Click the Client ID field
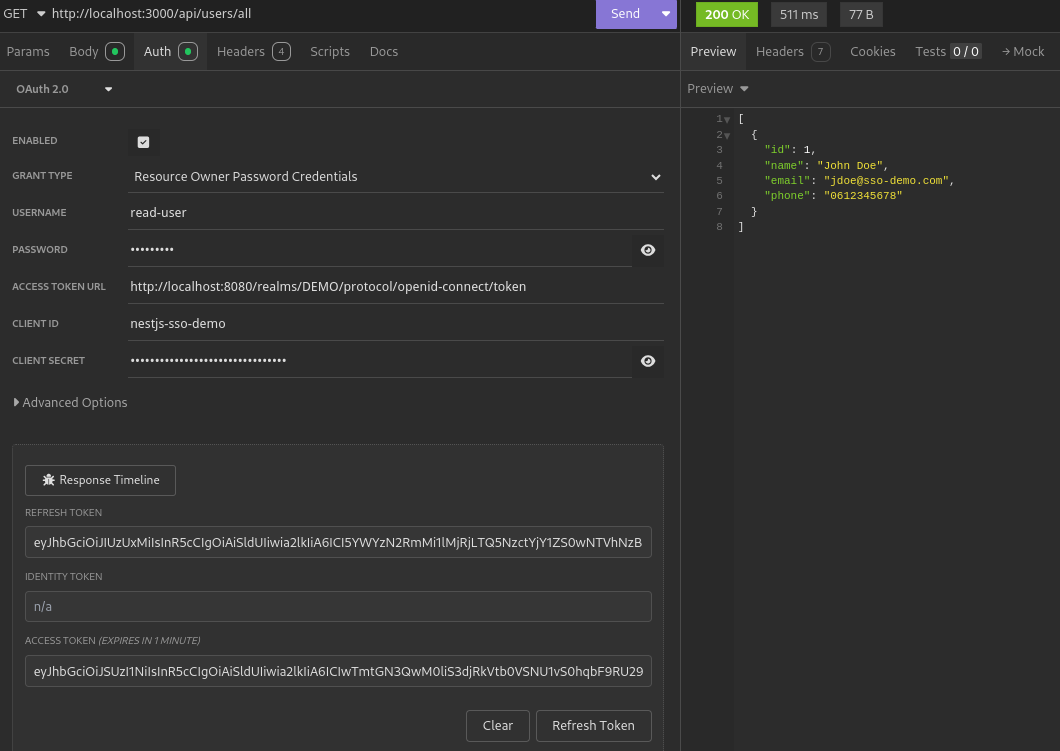1060x751 pixels. [396, 324]
